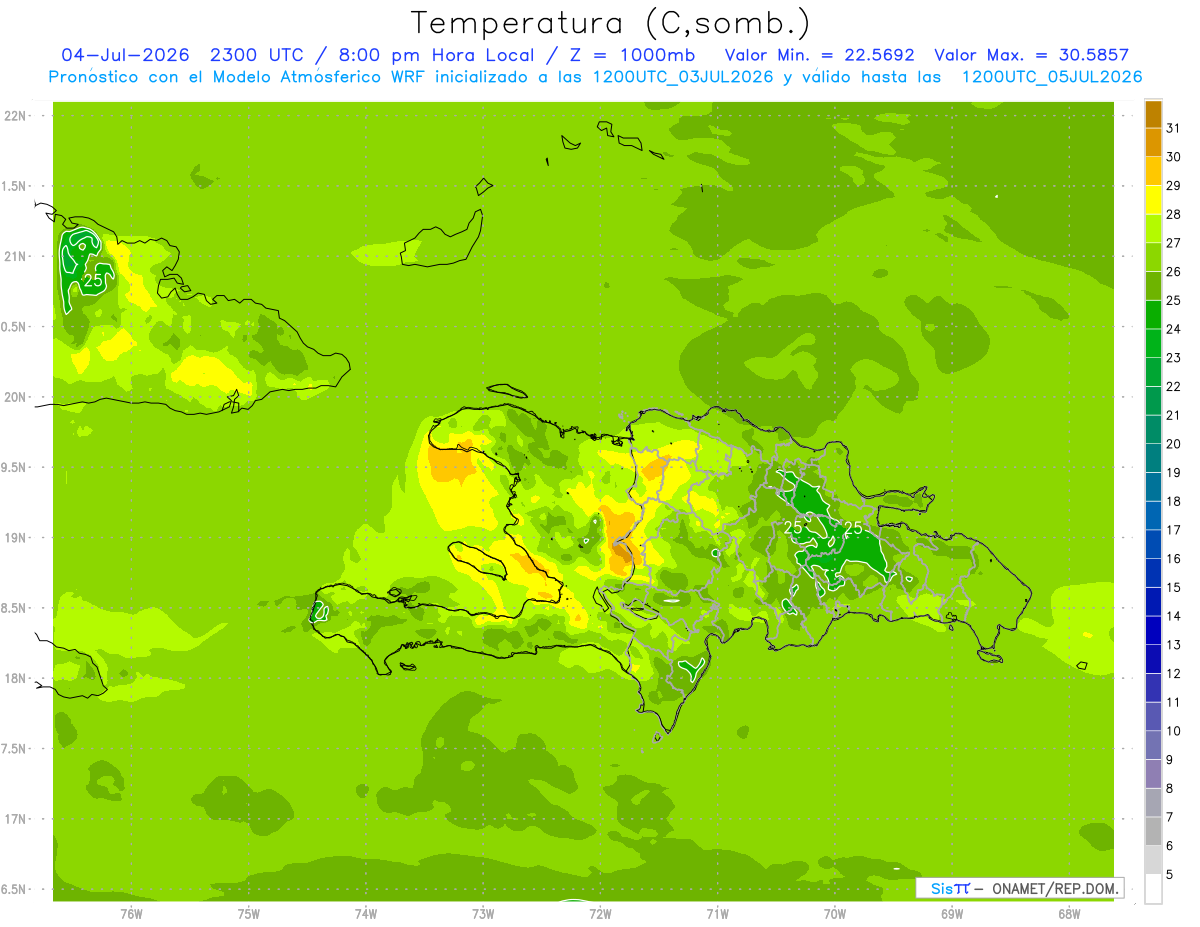Pick the blue legend swatch between 15 and 16
1200x927 pixels.
pyautogui.click(x=1153, y=573)
